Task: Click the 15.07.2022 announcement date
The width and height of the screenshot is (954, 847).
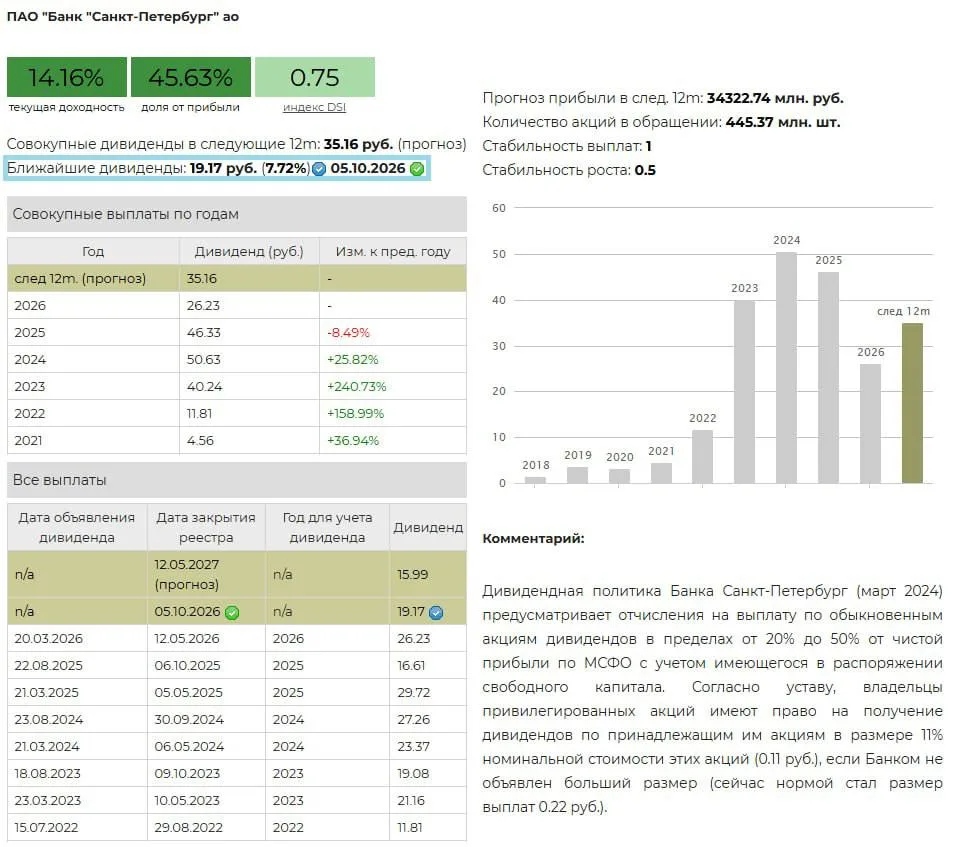Action: [x=46, y=828]
